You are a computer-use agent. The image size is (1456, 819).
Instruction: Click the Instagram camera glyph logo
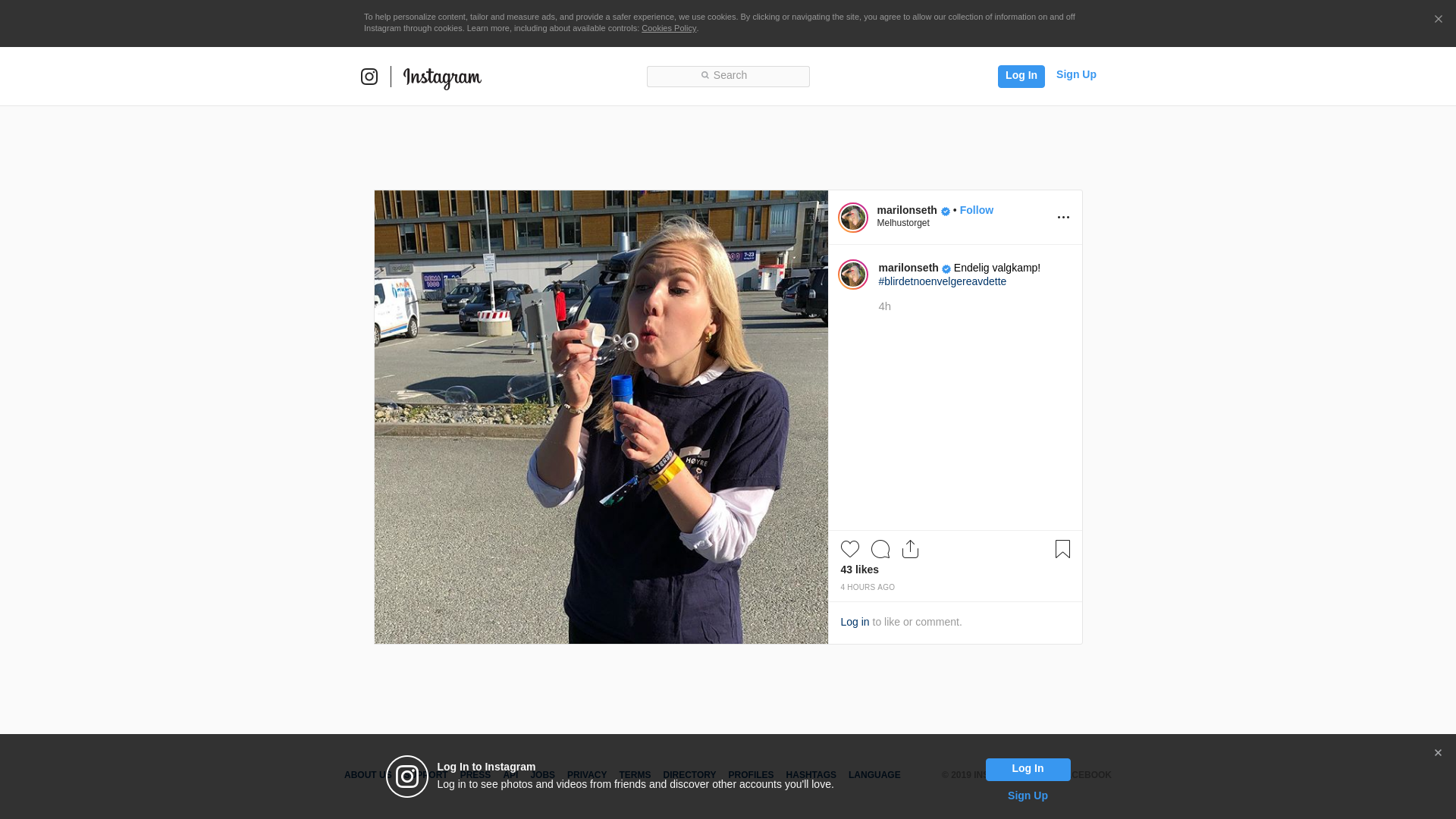click(369, 77)
